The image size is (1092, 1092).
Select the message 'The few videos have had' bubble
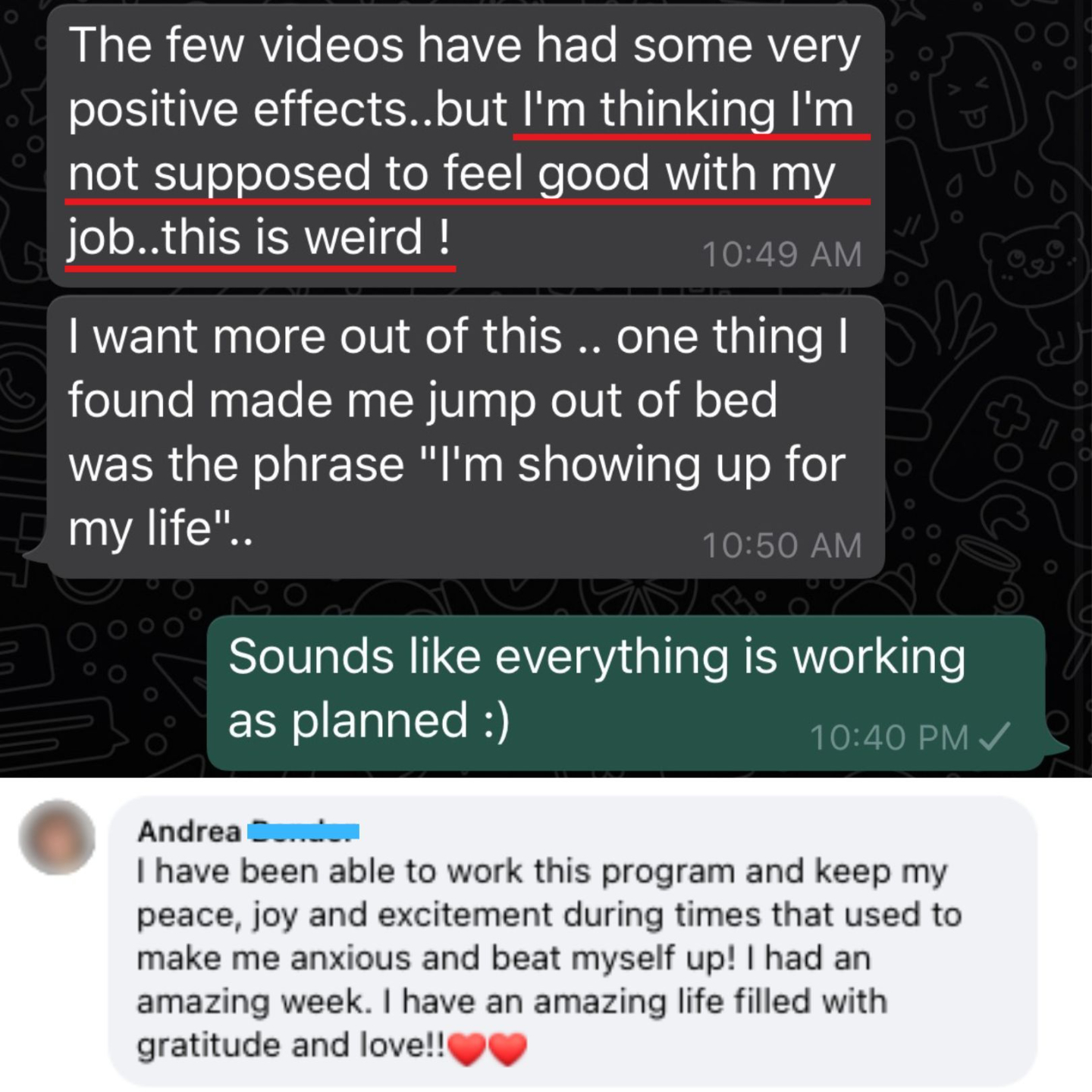click(466, 145)
